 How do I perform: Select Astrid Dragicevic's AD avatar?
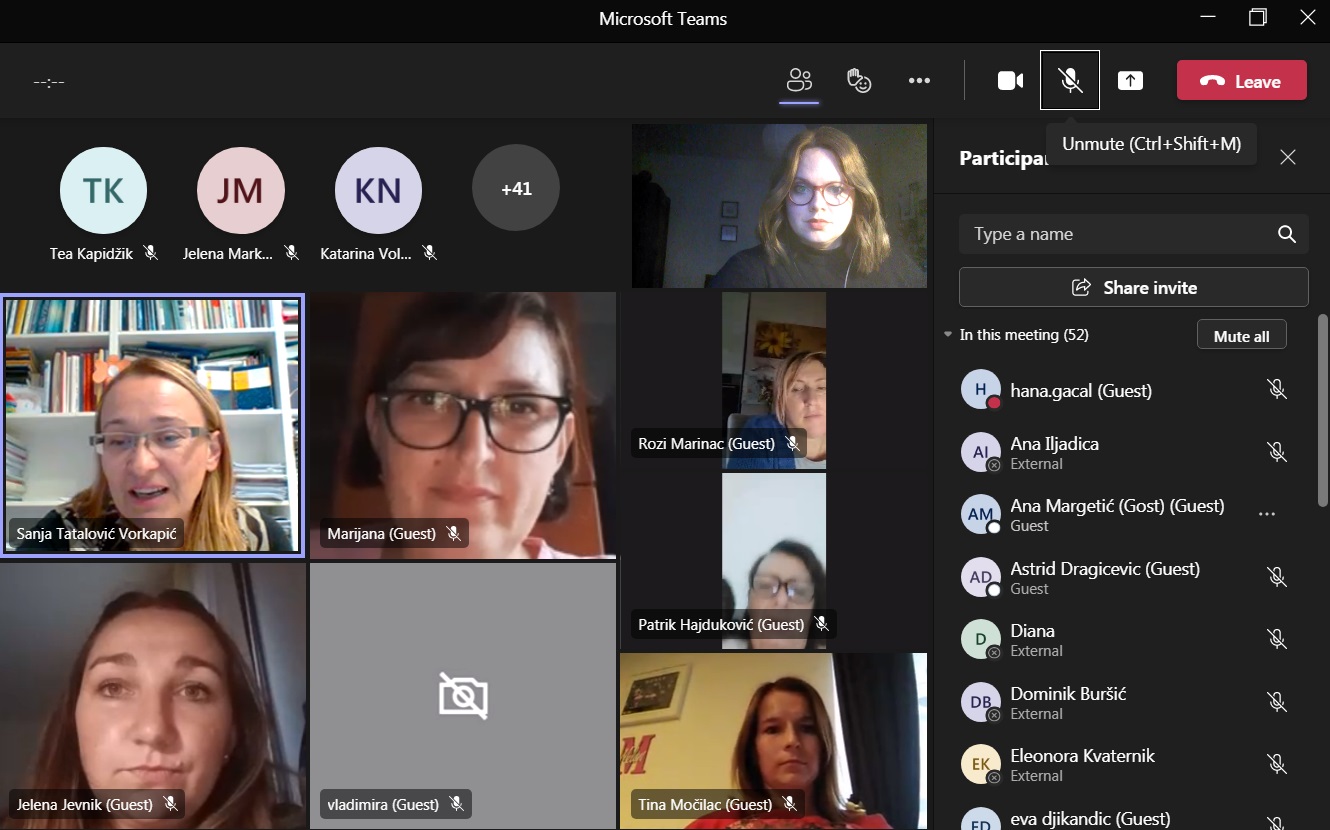pyautogui.click(x=981, y=577)
